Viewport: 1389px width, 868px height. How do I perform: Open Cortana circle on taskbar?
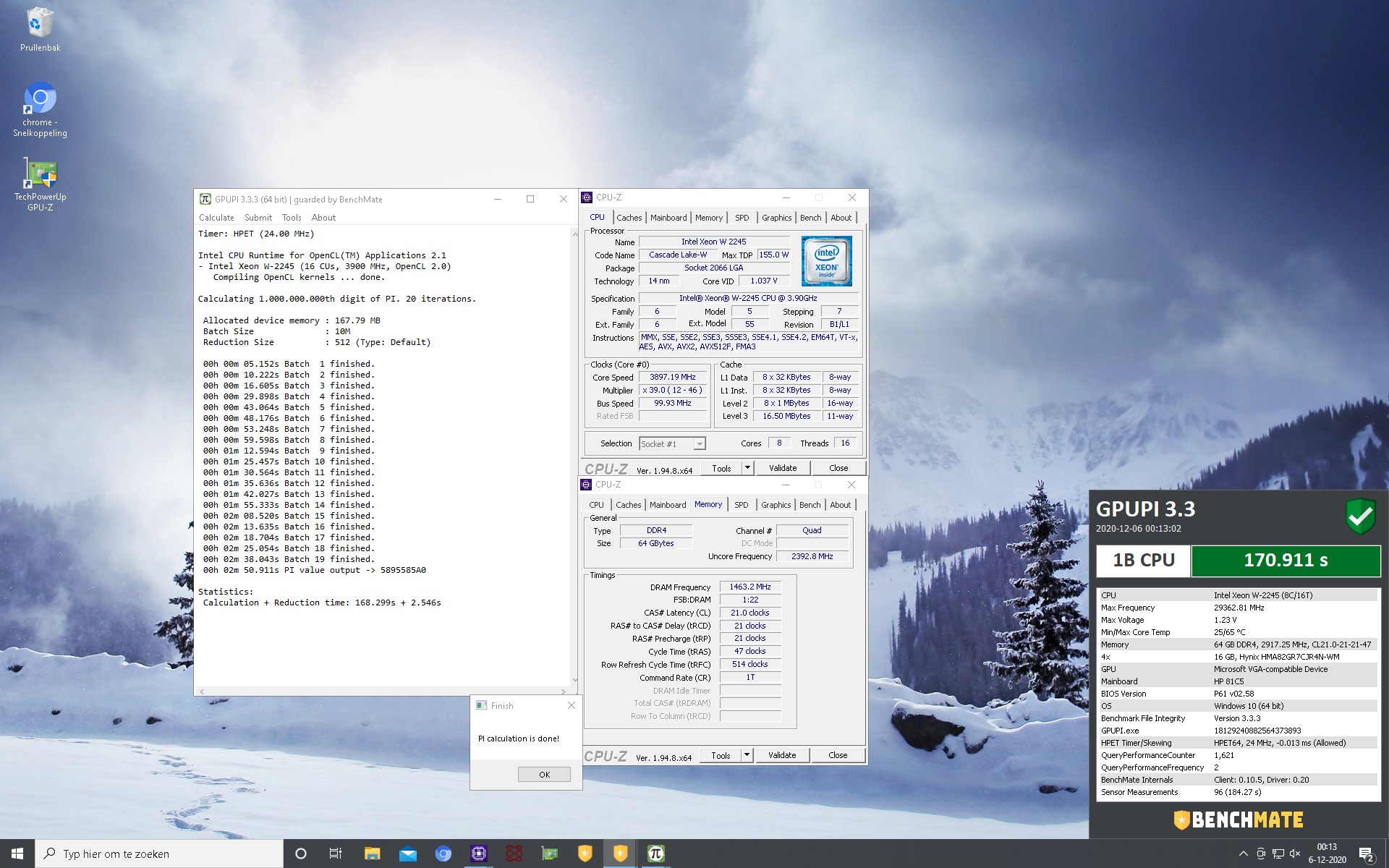click(x=301, y=854)
